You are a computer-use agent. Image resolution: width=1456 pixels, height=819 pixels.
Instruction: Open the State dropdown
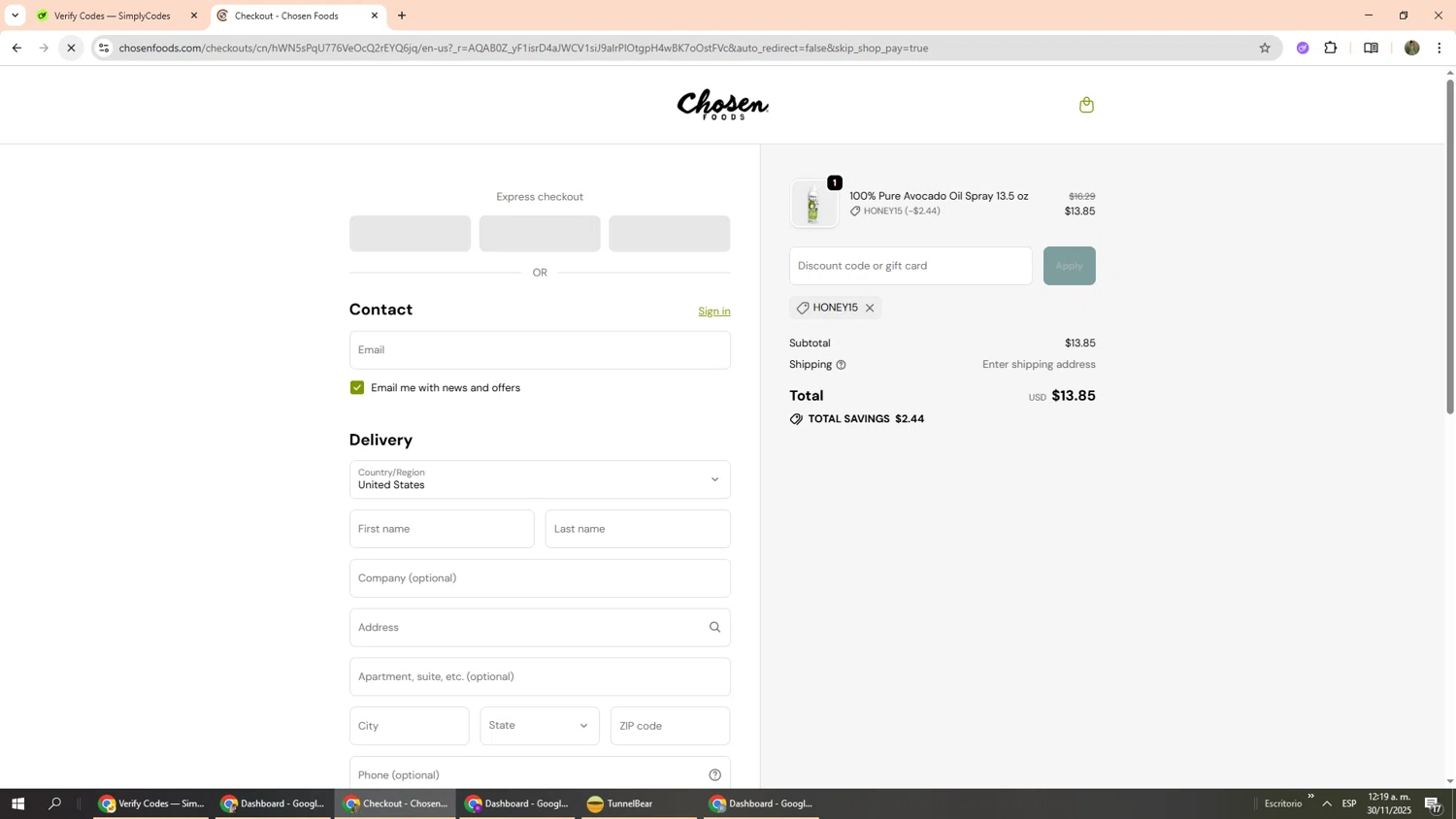click(540, 726)
